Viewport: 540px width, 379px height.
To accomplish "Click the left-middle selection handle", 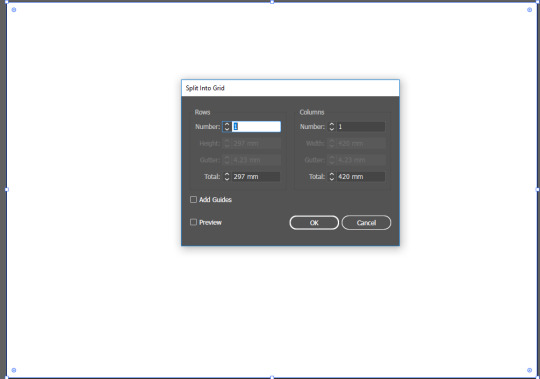I will coord(7,189).
